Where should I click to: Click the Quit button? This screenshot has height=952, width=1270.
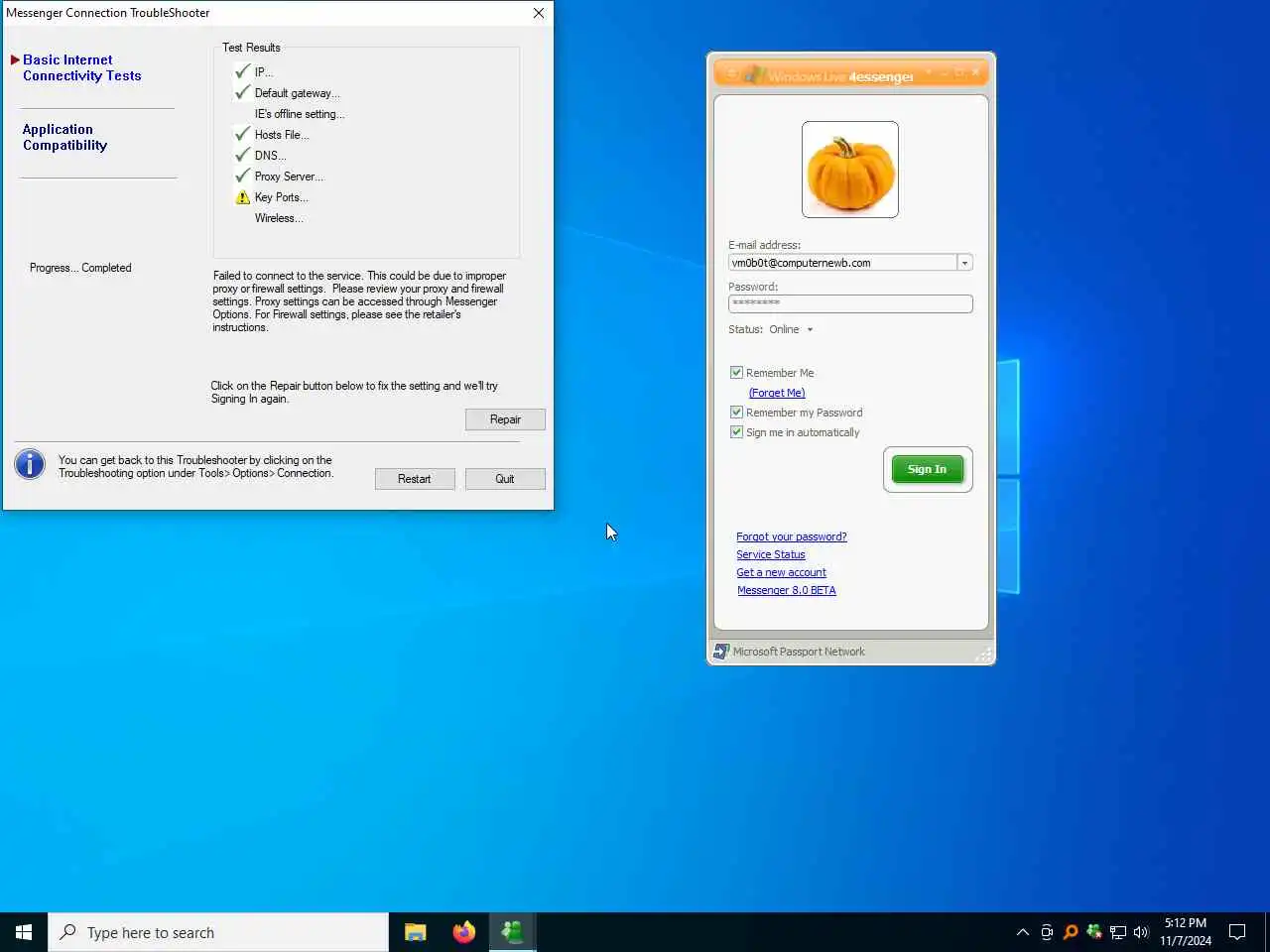[x=505, y=479]
